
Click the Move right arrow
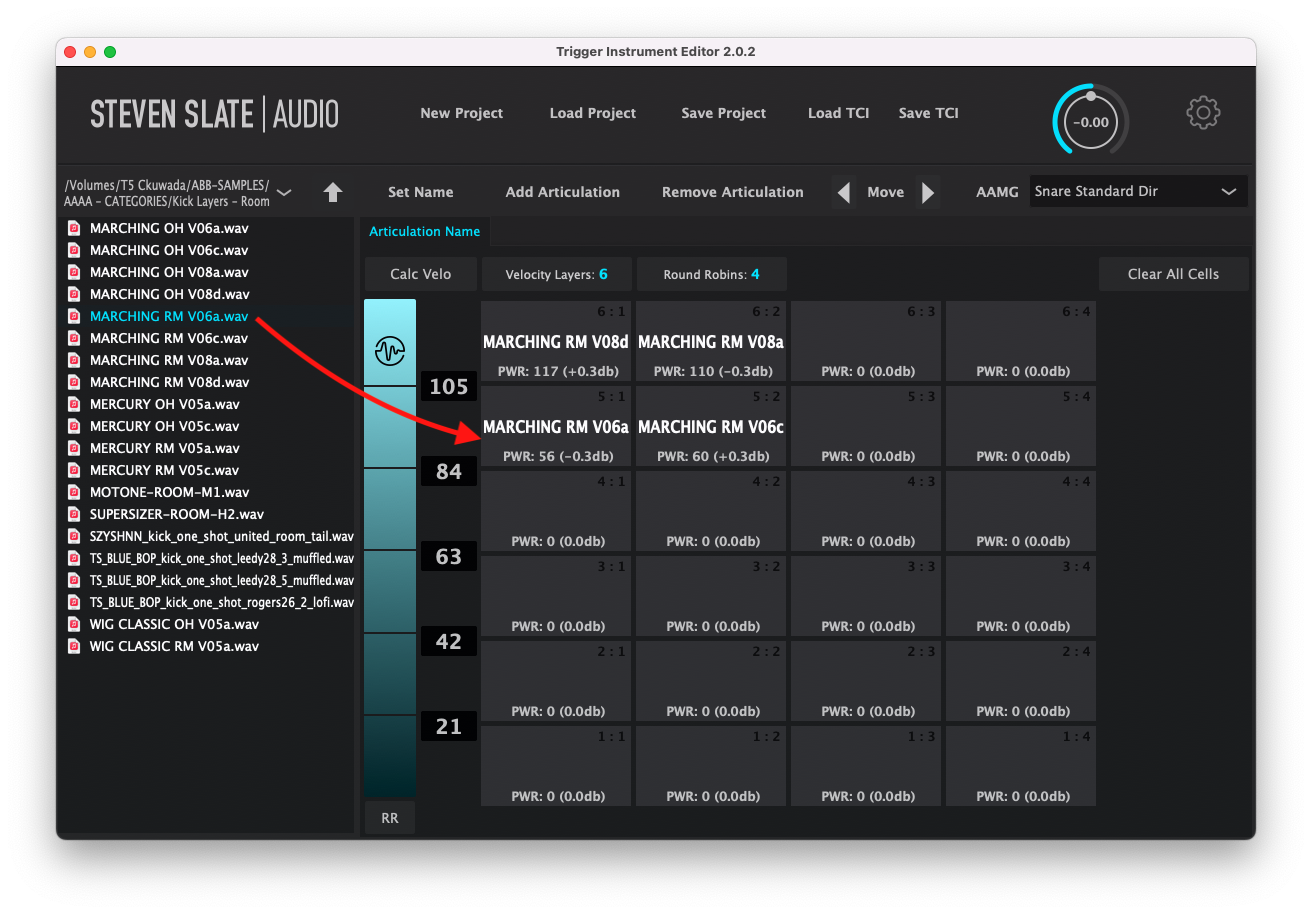[x=928, y=192]
